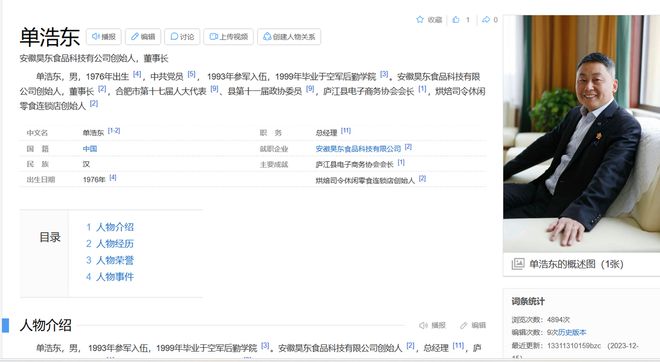Click the 播报 speaker button beside title
Viewport: 660px width, 362px height.
click(104, 37)
